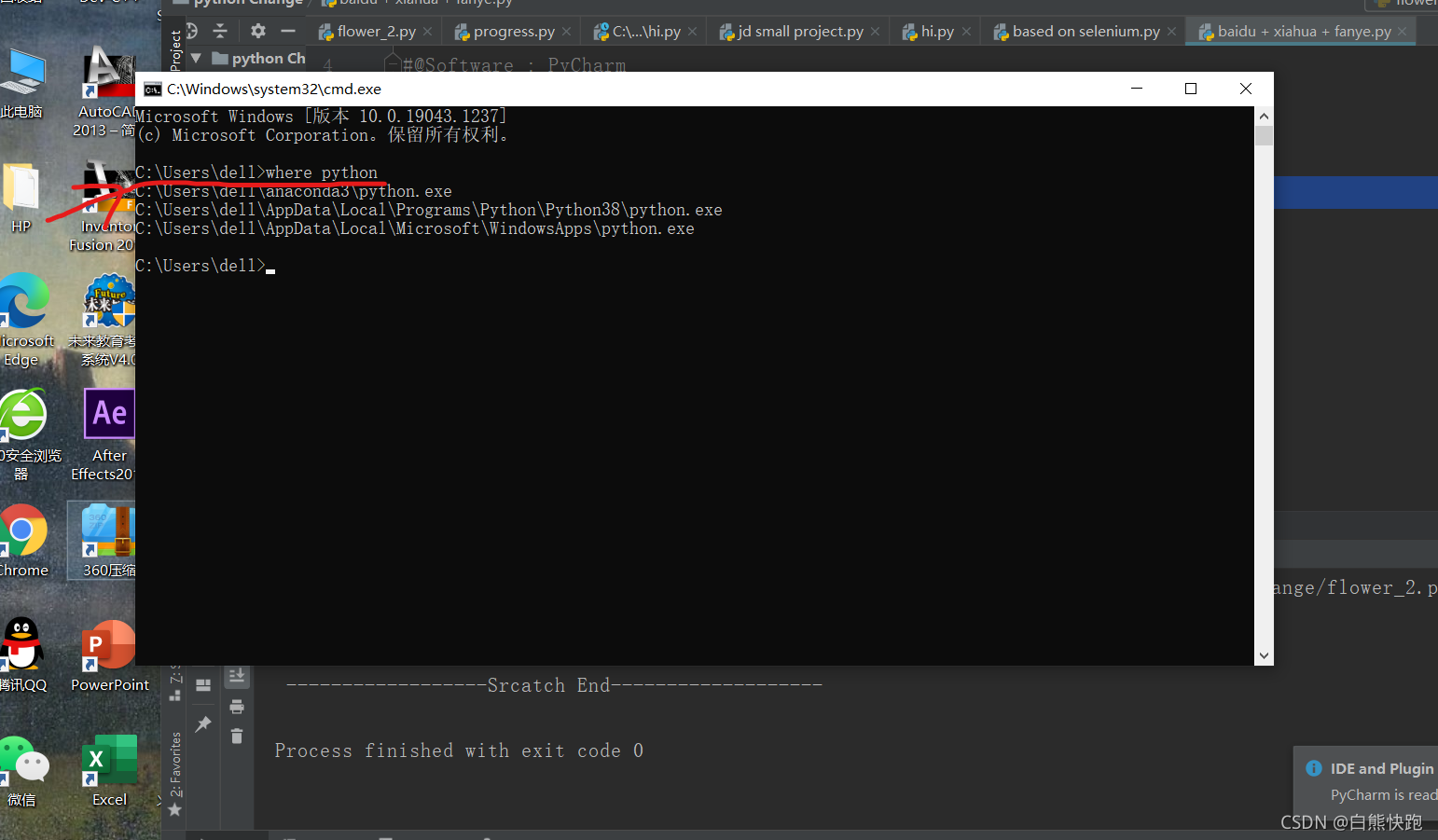The image size is (1438, 840).
Task: Click the 'where python' command line text
Action: coord(322,172)
